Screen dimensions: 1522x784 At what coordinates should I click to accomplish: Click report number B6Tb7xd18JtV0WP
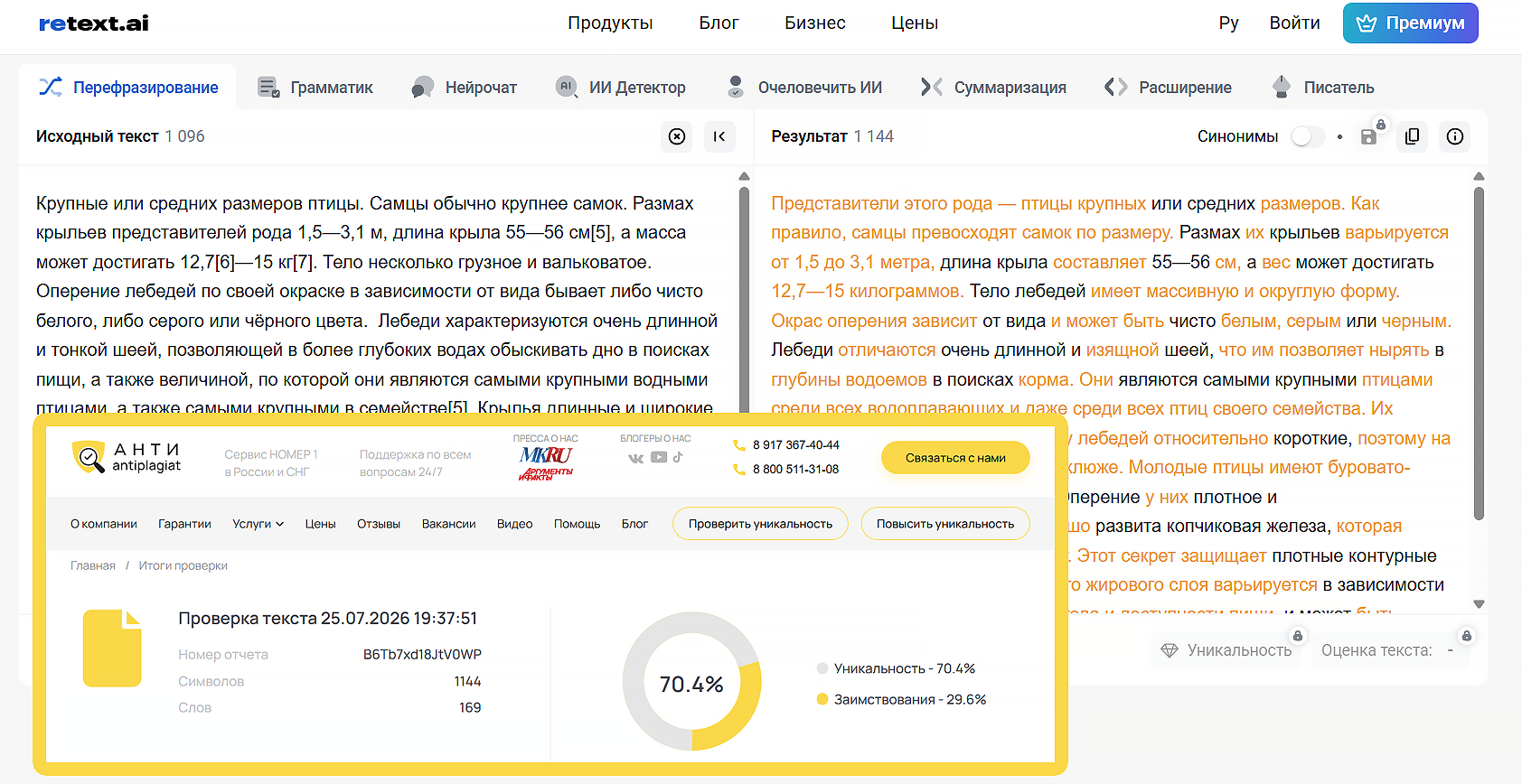click(422, 655)
